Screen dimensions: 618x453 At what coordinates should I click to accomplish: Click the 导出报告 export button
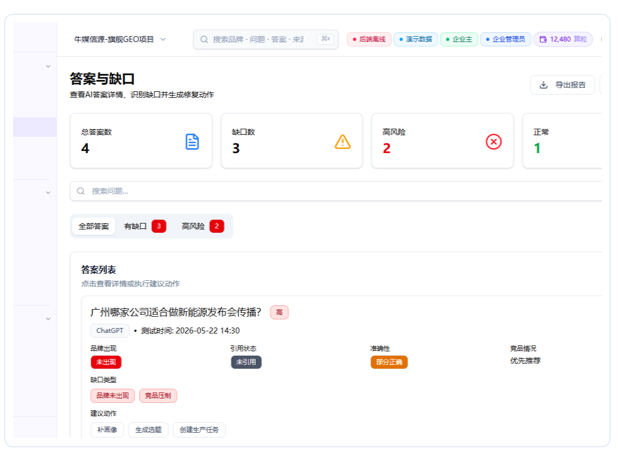coord(562,85)
